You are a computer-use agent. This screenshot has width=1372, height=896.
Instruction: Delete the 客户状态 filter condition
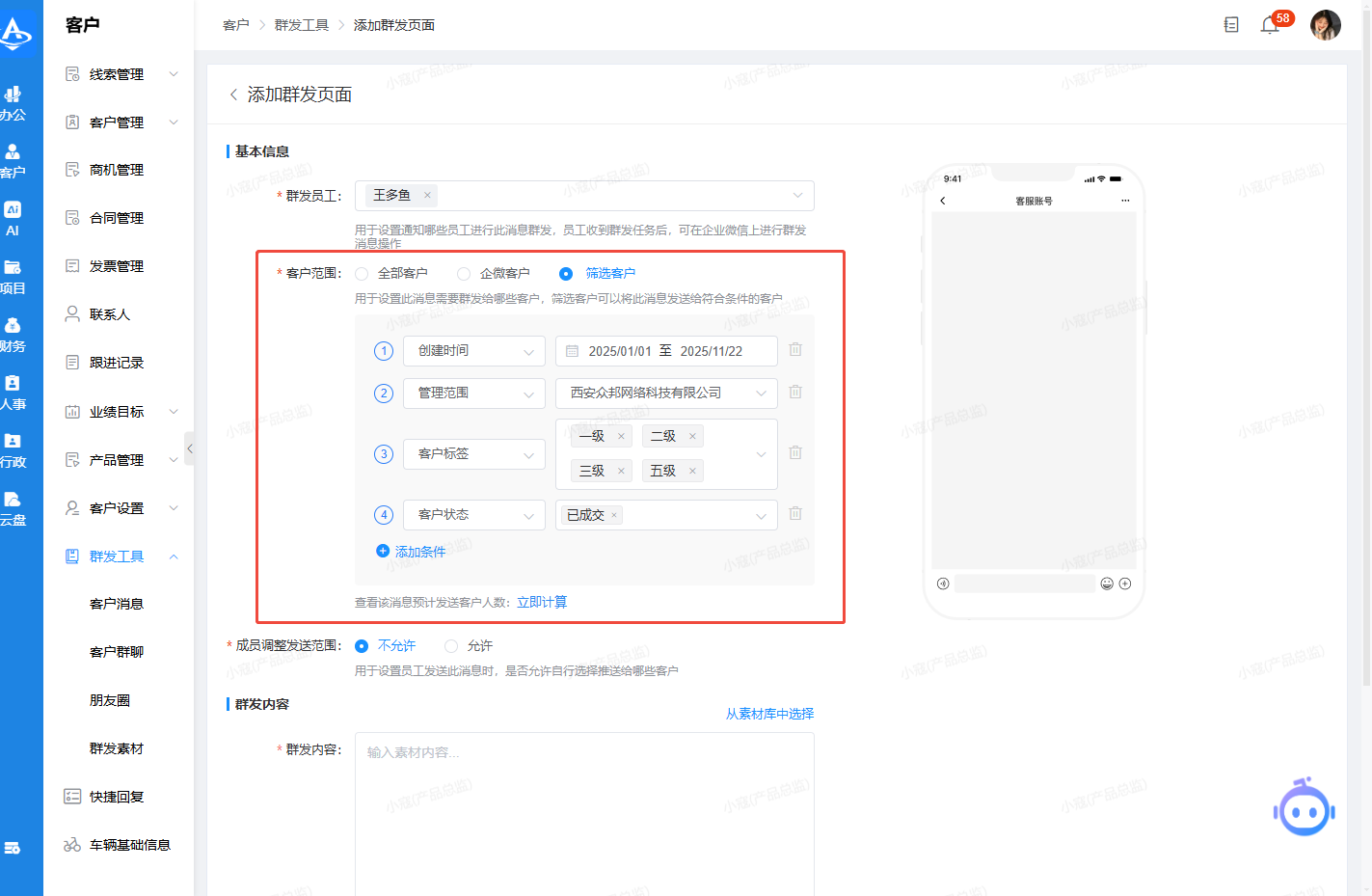[795, 514]
